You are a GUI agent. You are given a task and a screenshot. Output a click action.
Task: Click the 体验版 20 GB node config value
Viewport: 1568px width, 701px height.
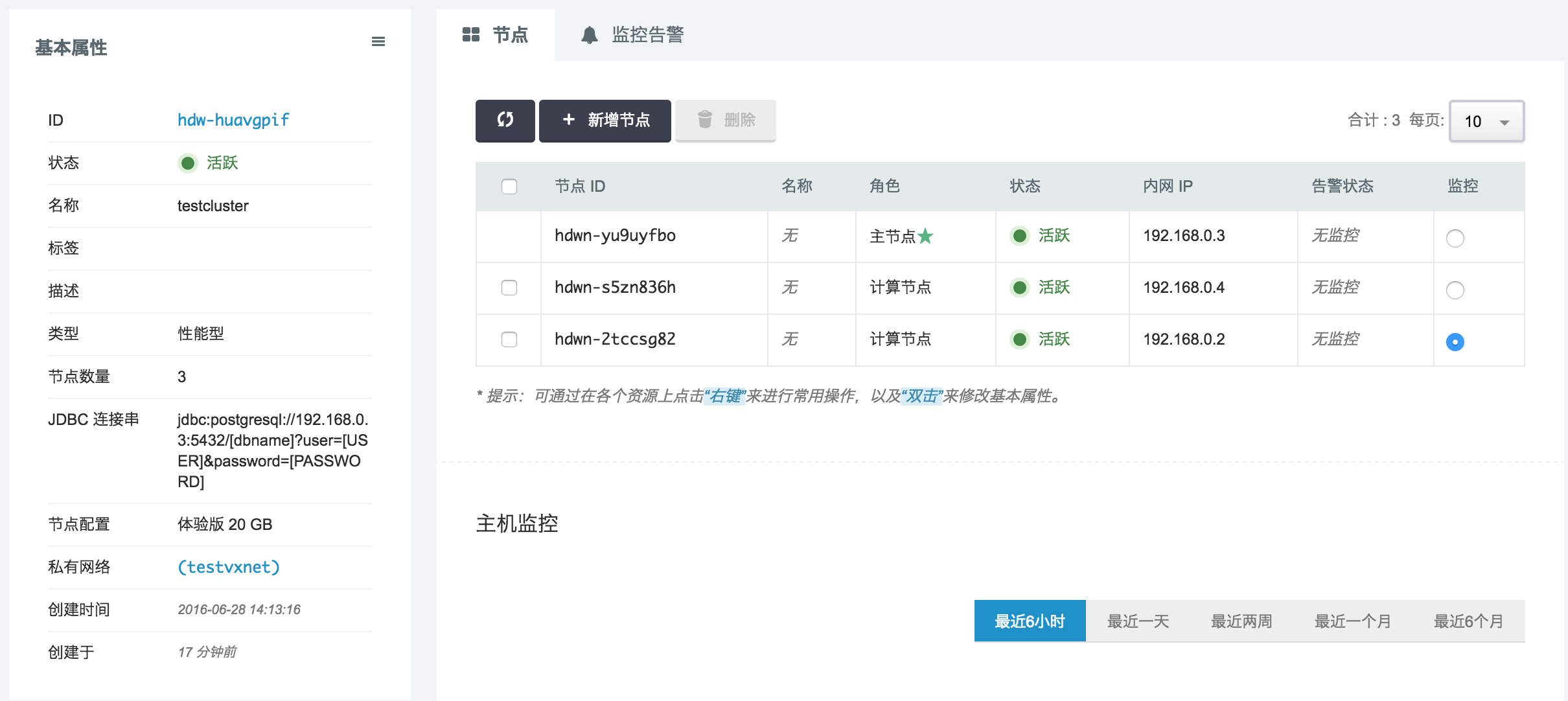pos(225,524)
